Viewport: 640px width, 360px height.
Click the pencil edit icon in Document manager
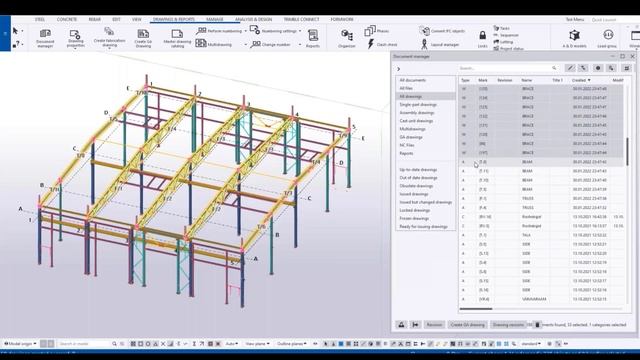tap(570, 68)
